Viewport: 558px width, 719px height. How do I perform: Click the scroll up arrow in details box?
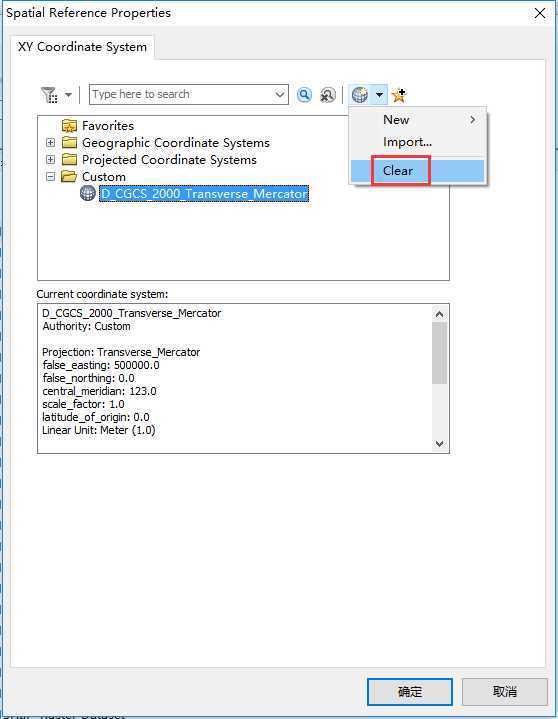(439, 314)
